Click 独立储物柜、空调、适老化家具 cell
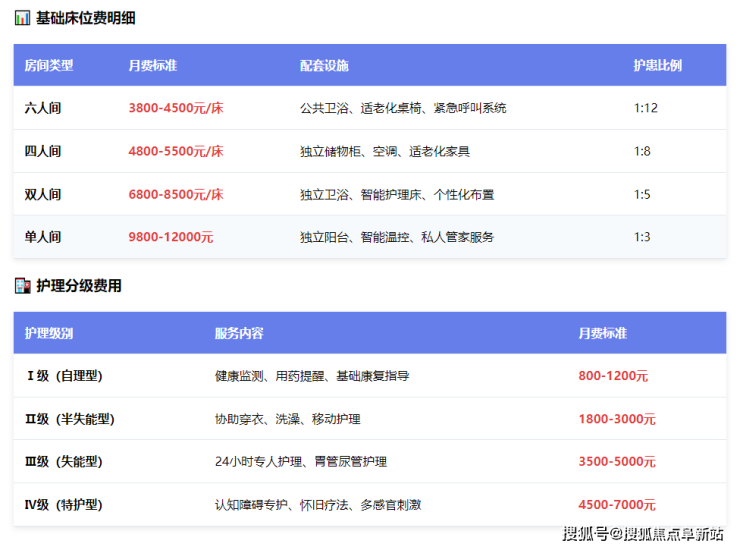Viewport: 740px width, 550px height. click(x=385, y=151)
